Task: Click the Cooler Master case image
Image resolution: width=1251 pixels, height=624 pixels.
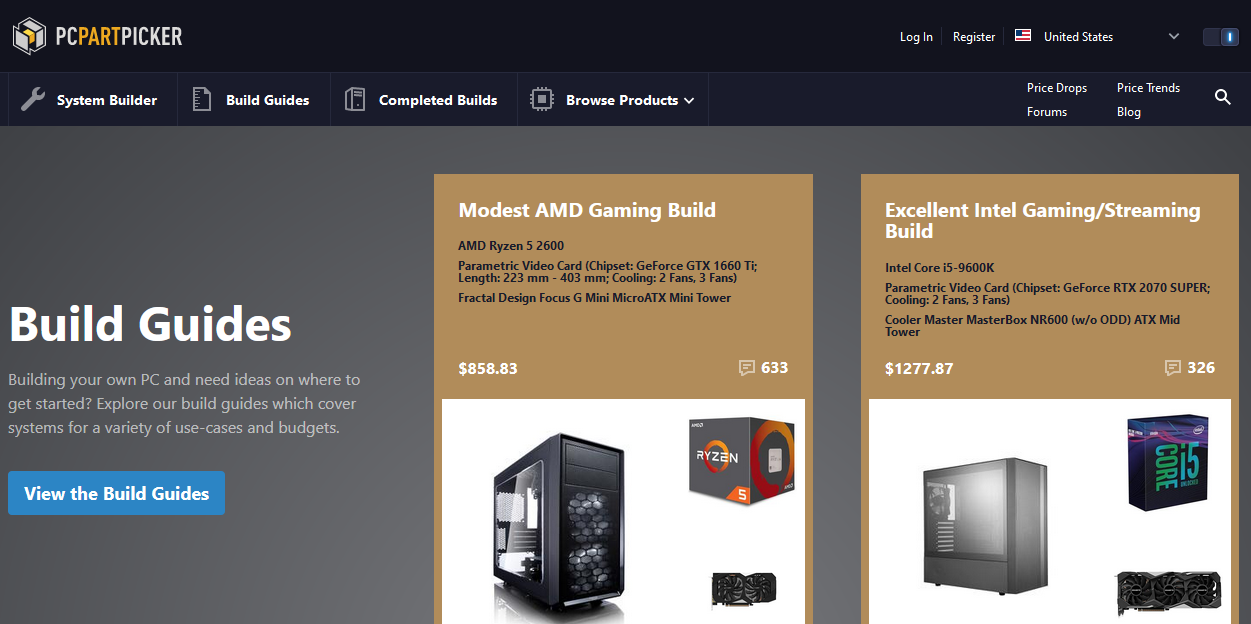Action: [x=985, y=525]
